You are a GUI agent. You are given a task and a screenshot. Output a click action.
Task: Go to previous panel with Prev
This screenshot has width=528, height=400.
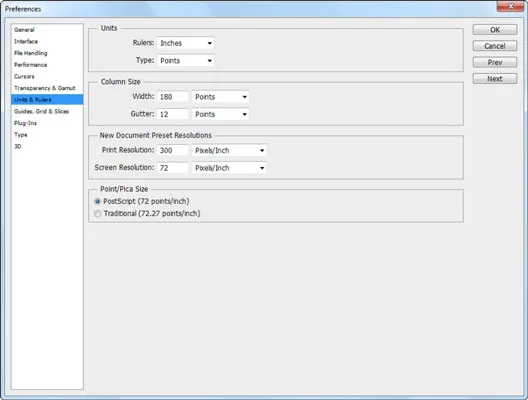tap(495, 63)
